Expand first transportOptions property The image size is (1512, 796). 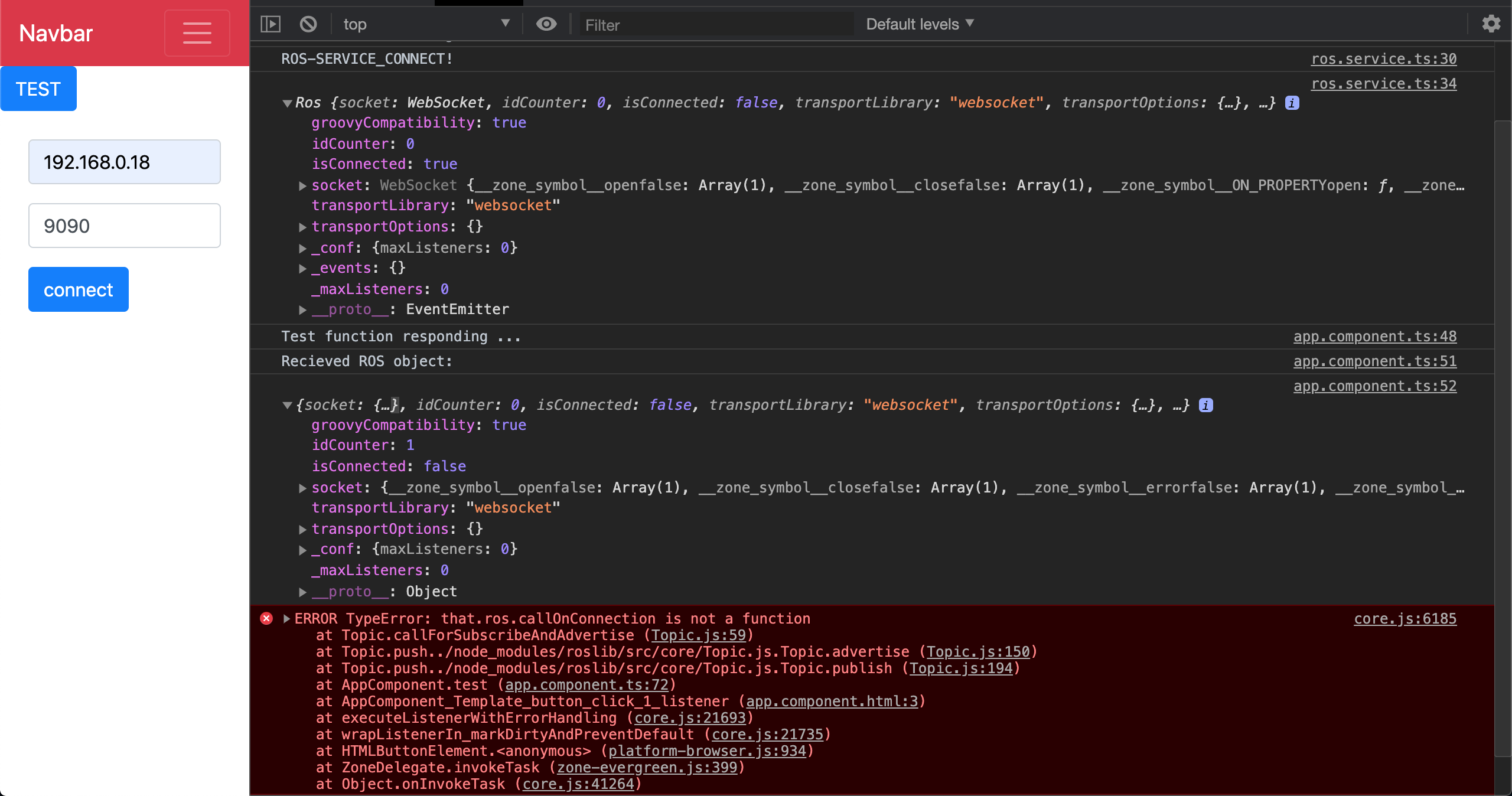(302, 227)
